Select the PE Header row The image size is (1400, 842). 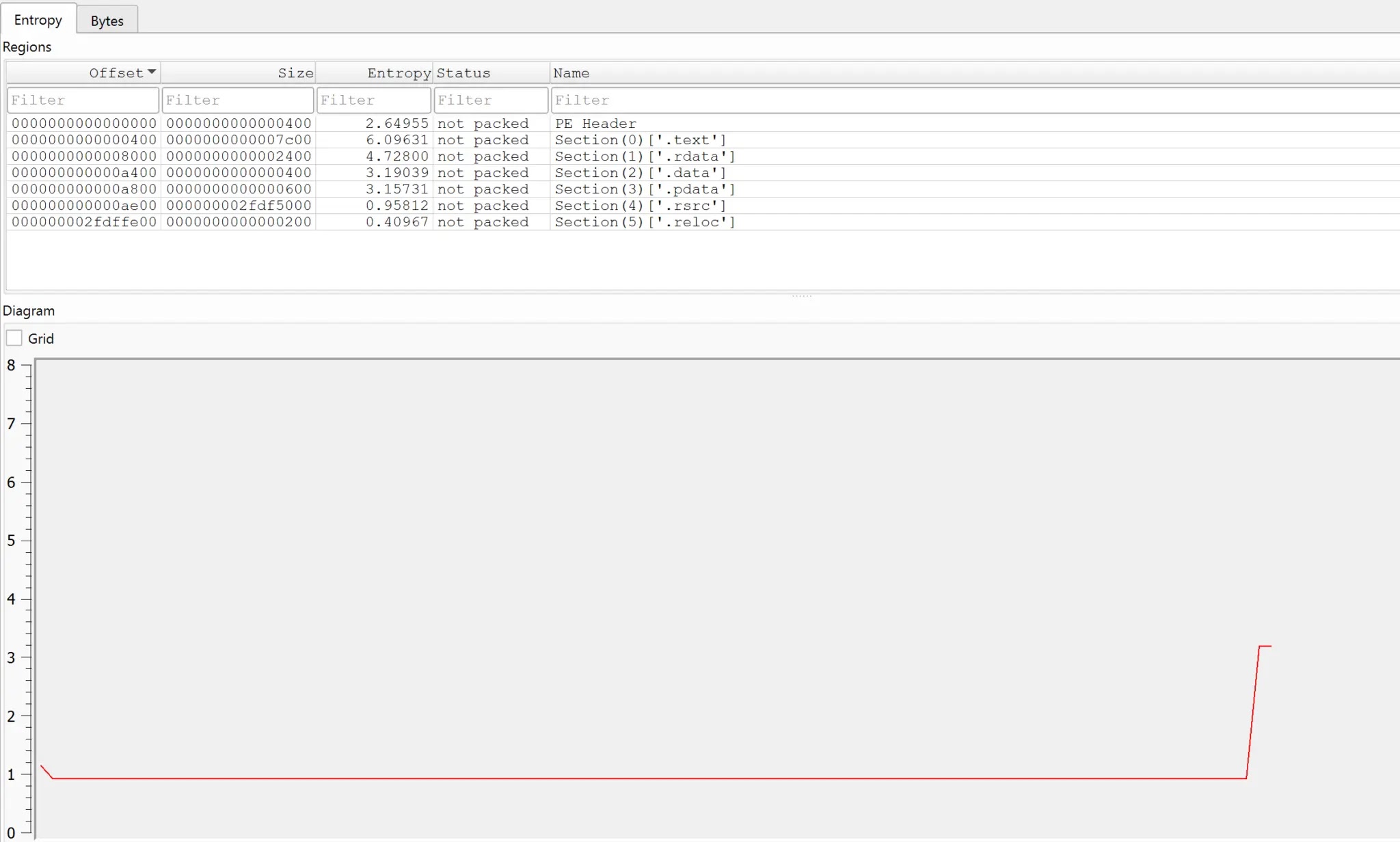coord(703,124)
